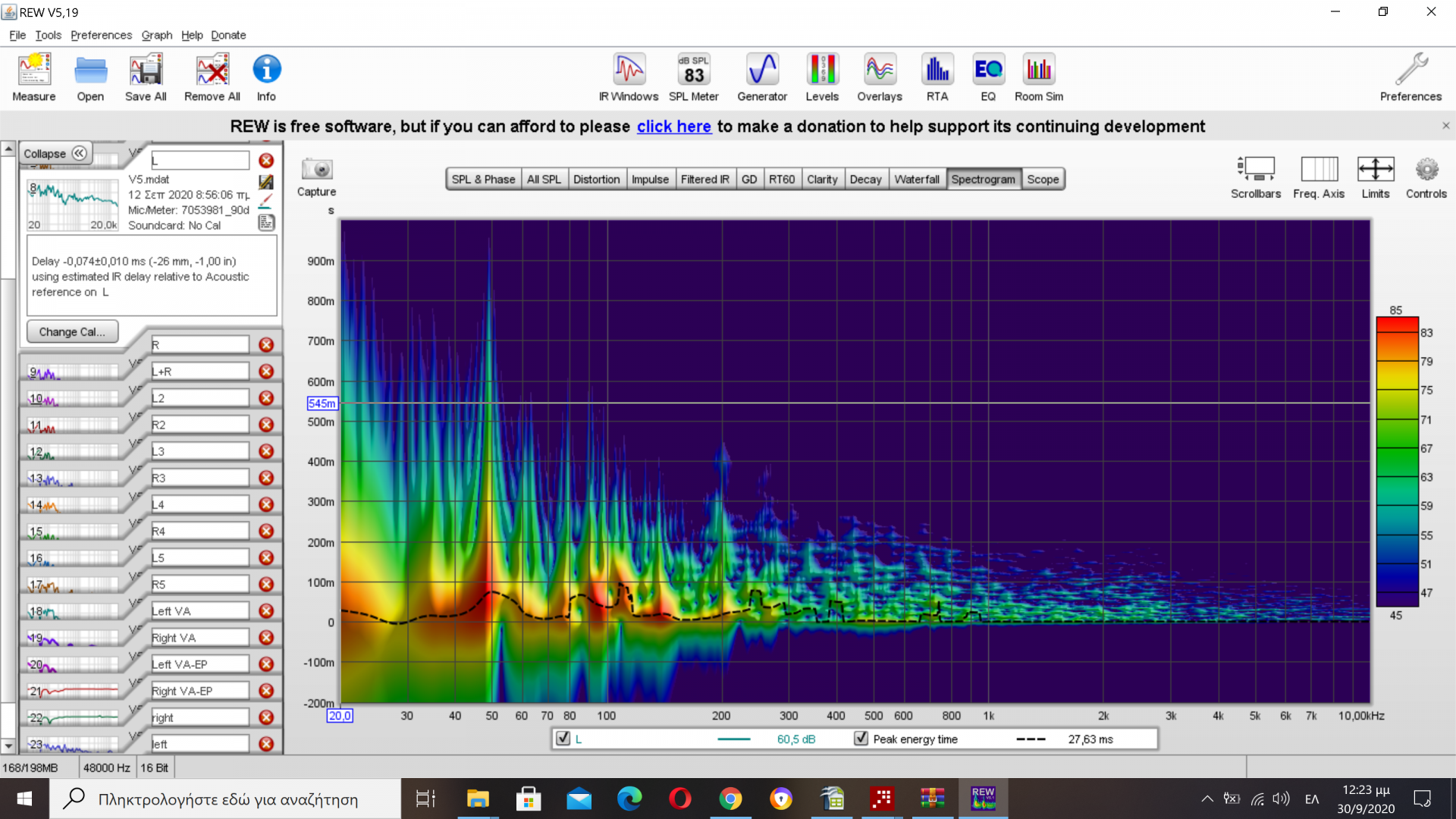Open Room Sim tool
This screenshot has width=1456, height=819.
tap(1039, 77)
